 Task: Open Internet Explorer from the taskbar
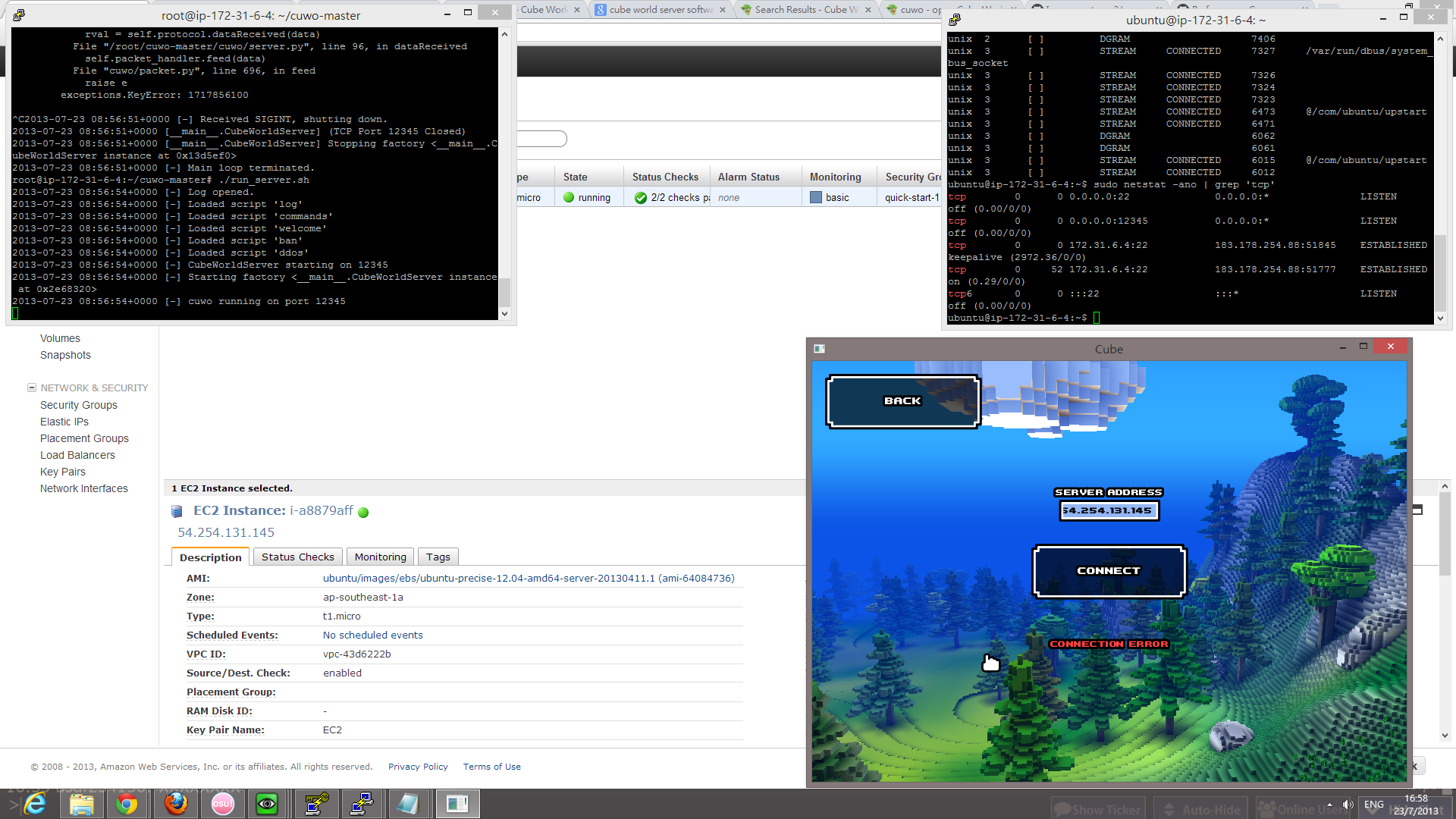(x=35, y=804)
